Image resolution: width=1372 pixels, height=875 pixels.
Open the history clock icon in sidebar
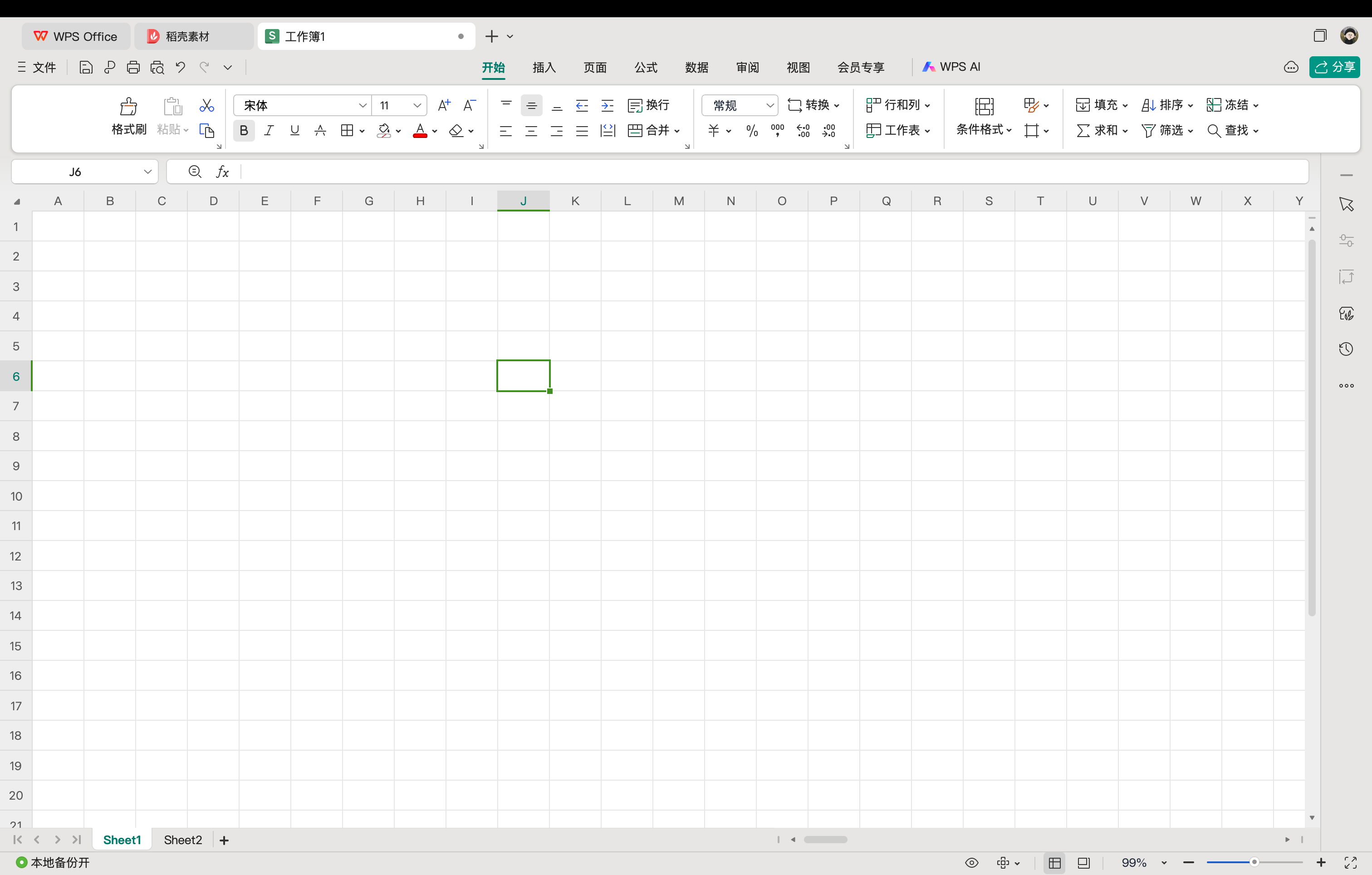[1346, 349]
